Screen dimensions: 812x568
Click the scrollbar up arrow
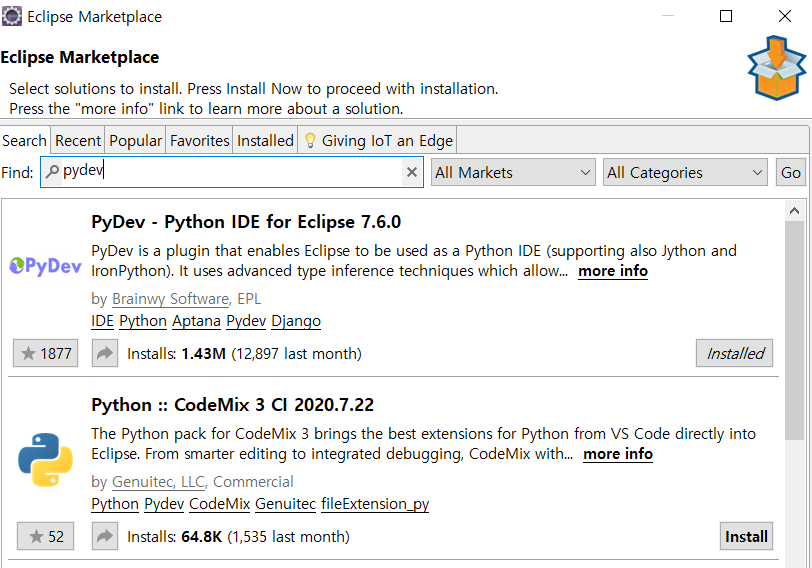[794, 211]
